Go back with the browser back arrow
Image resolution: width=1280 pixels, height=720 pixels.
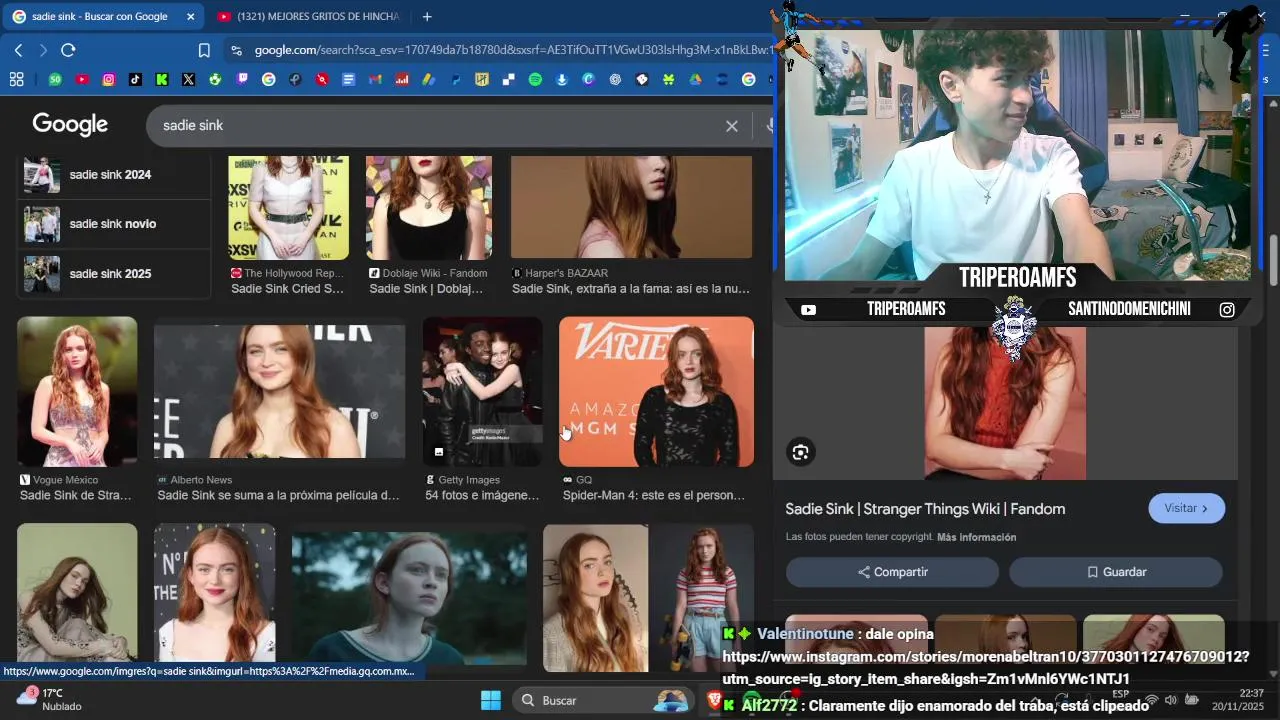coord(18,50)
